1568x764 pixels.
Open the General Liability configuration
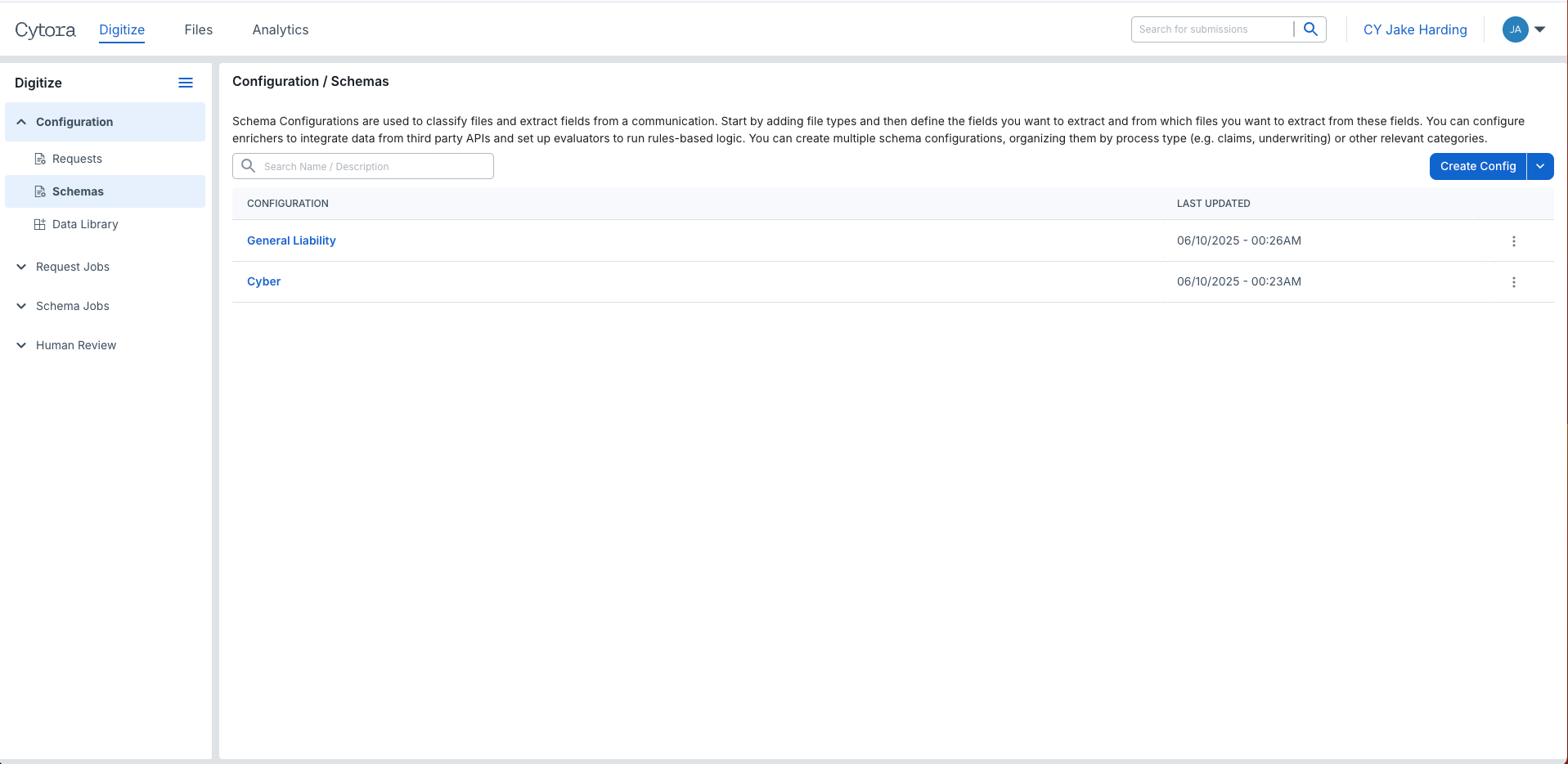(291, 240)
